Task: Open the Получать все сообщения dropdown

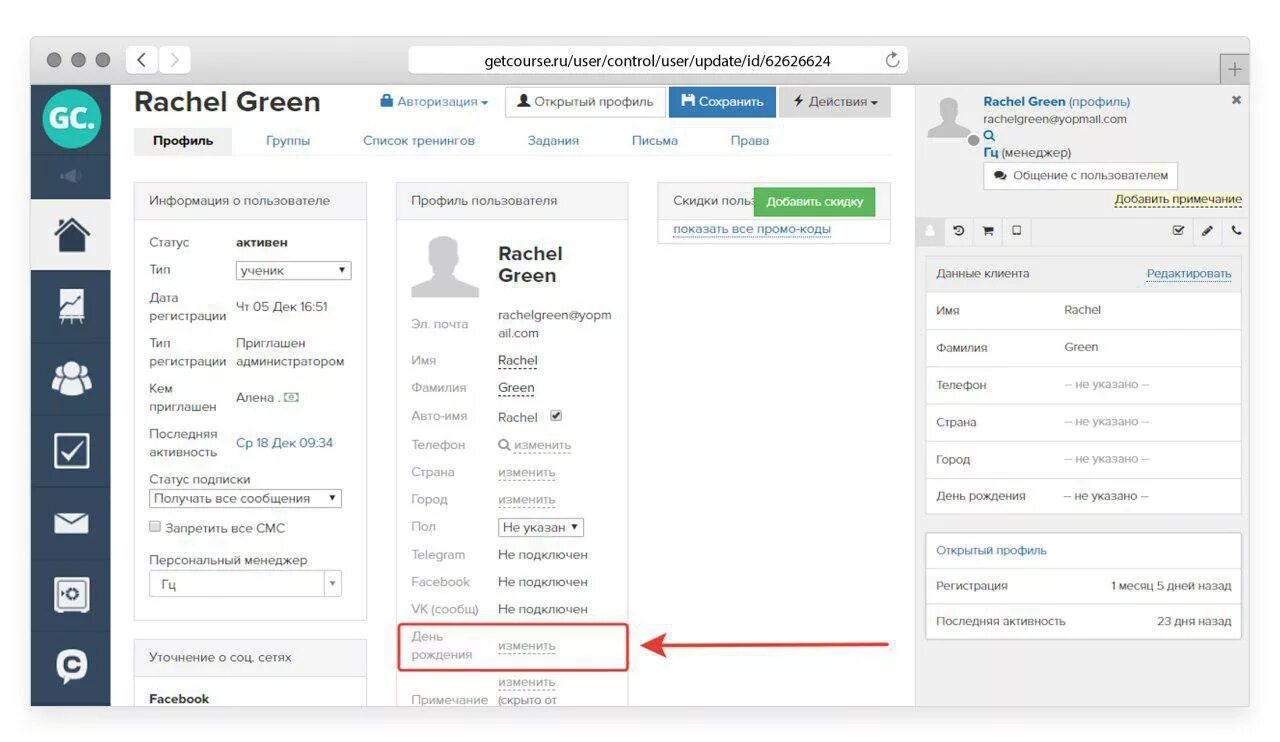Action: pos(246,498)
